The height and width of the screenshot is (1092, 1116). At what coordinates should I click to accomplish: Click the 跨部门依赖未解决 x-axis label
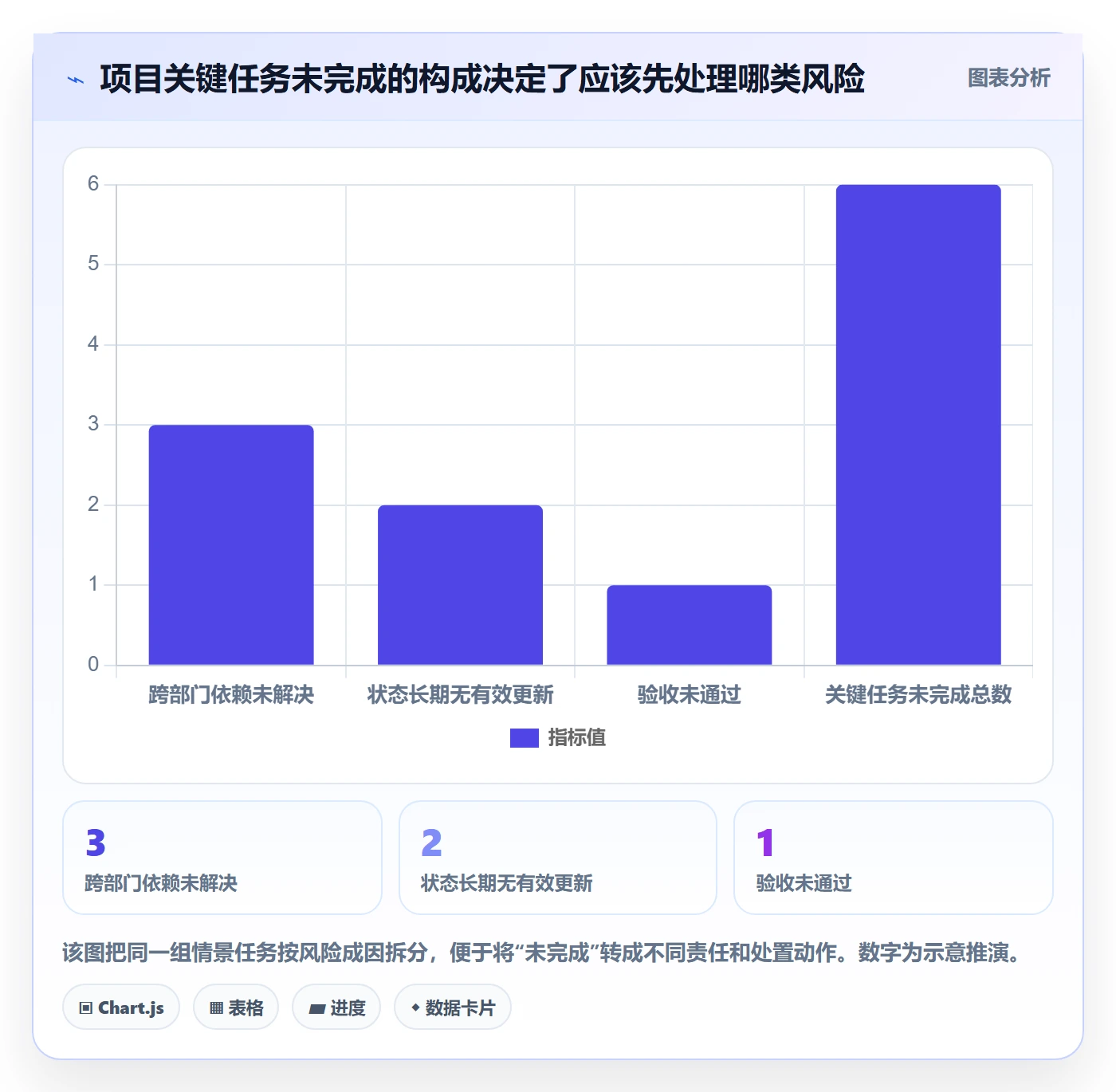pos(231,695)
